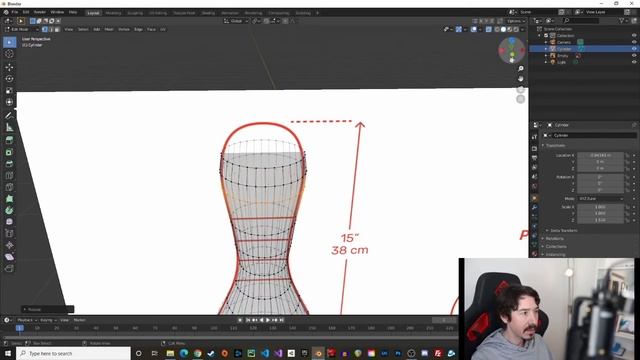This screenshot has width=640, height=360.
Task: Open the Modifier properties wrench tab
Action: [x=535, y=207]
